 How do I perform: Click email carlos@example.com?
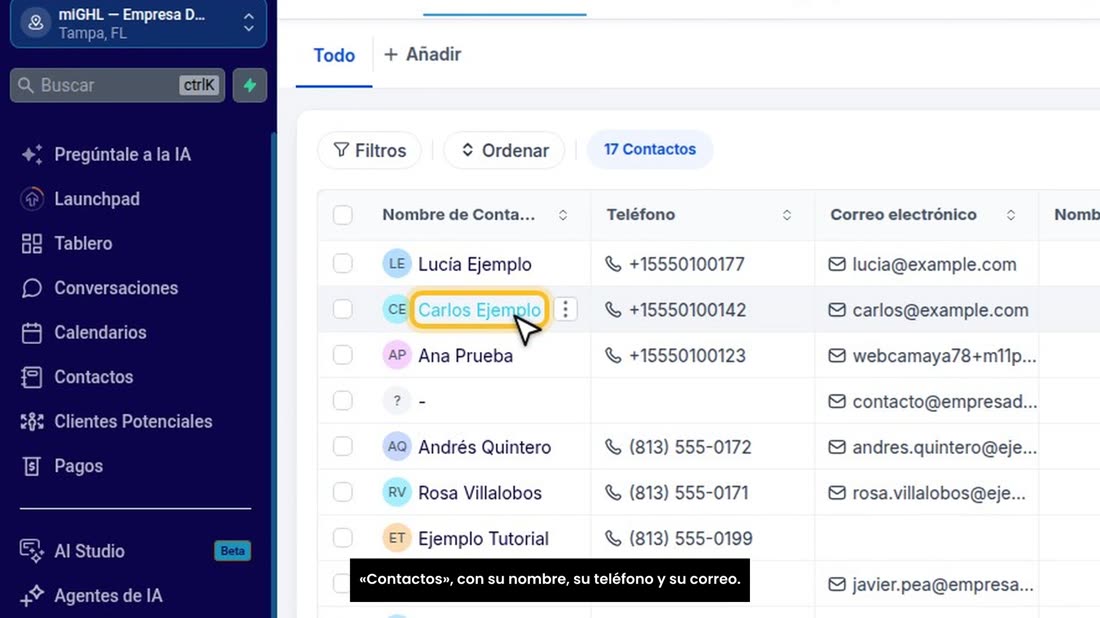point(941,310)
